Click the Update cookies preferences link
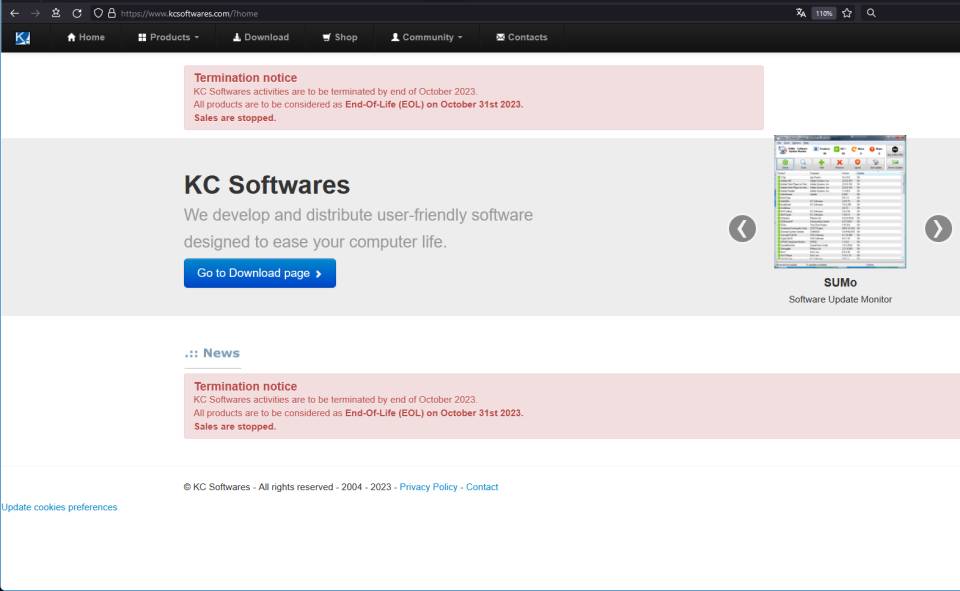The image size is (960, 591). [x=58, y=507]
